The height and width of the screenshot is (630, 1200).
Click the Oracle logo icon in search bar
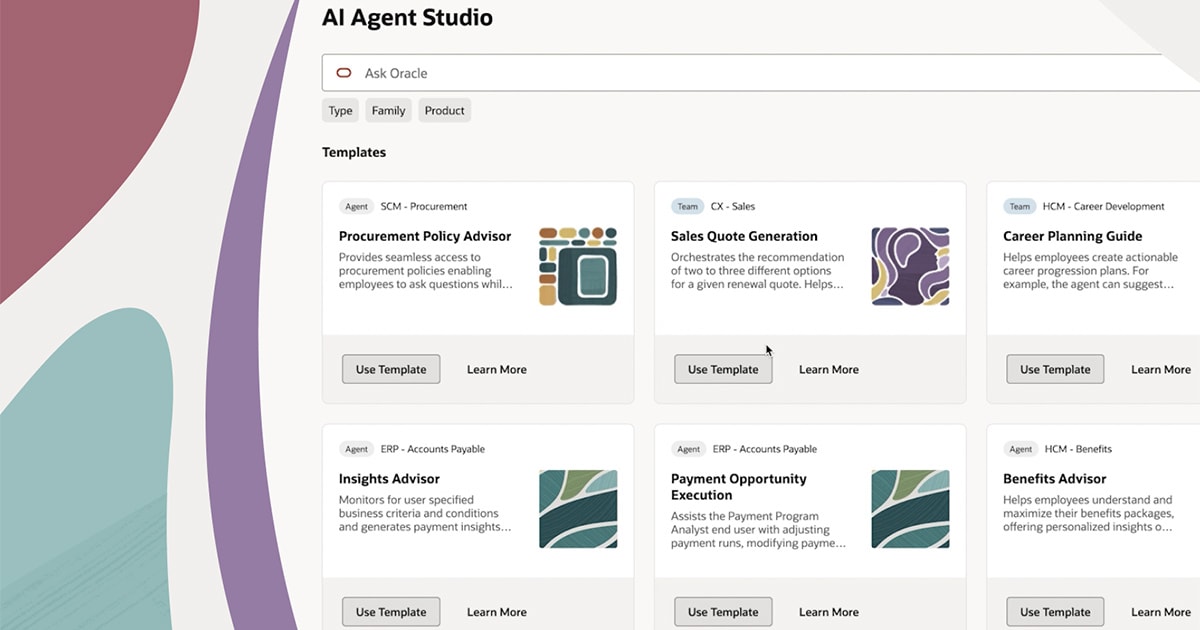click(x=344, y=73)
